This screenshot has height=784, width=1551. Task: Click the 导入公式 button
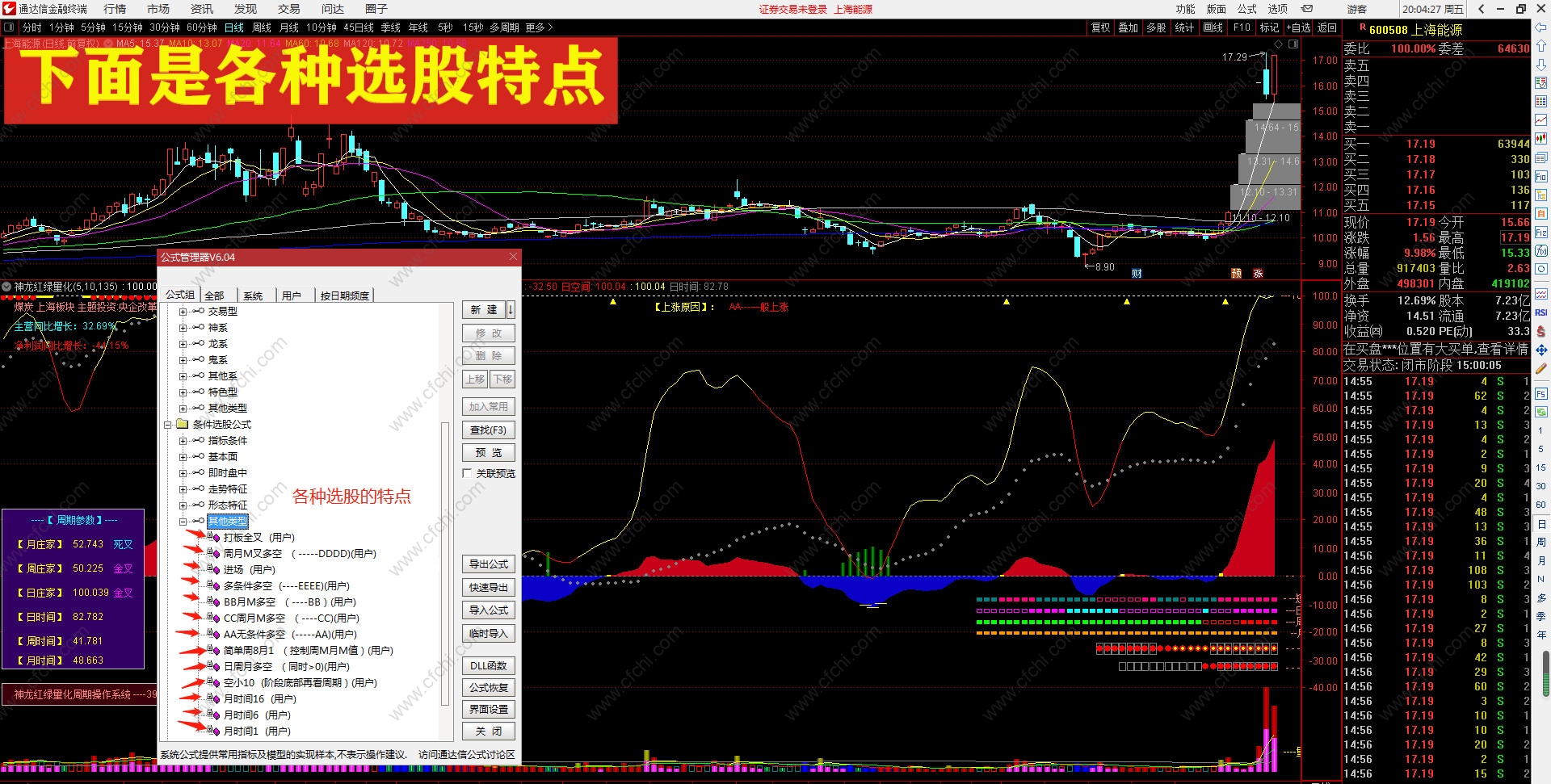488,610
